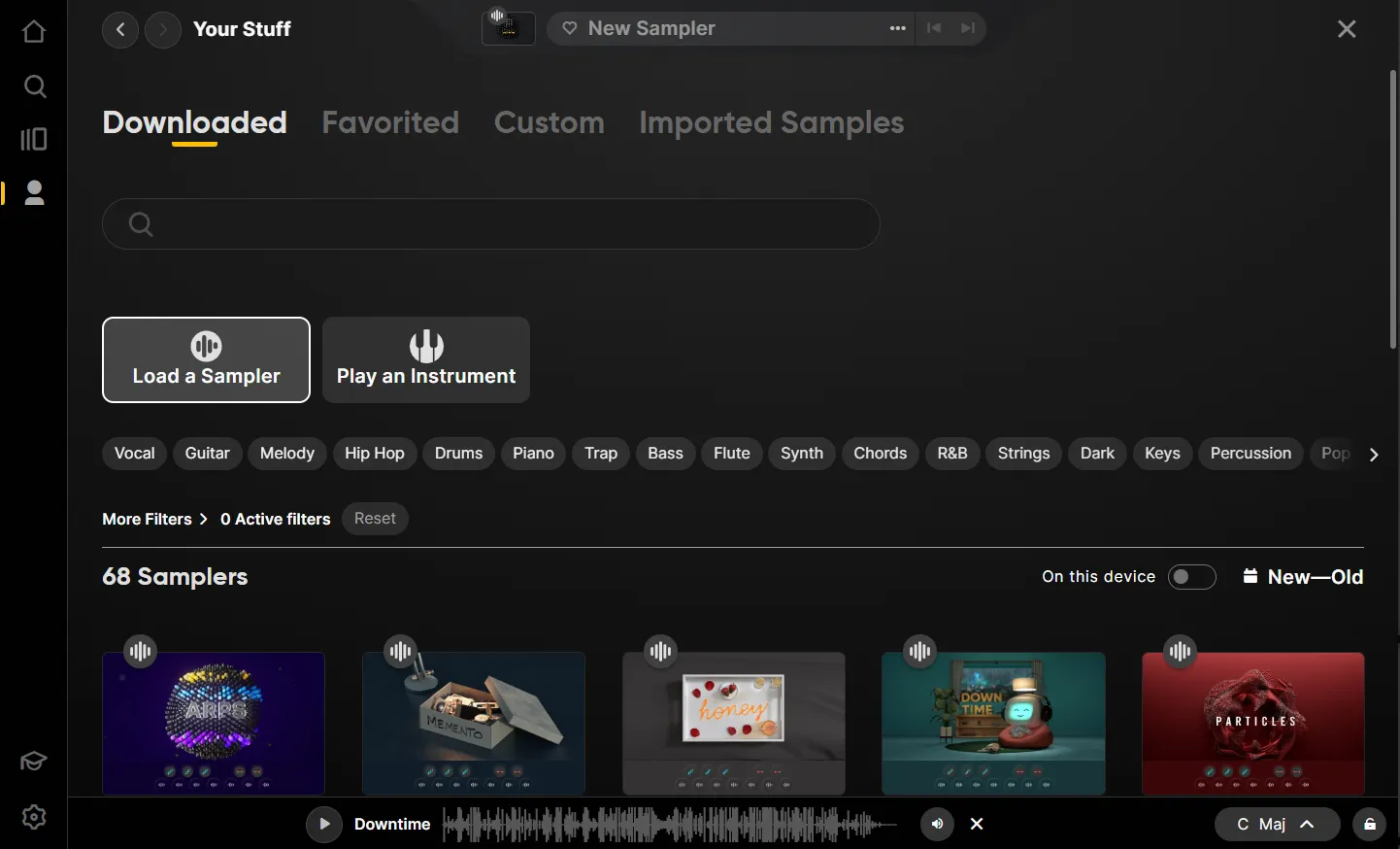Filter by the Percussion tag

point(1250,454)
